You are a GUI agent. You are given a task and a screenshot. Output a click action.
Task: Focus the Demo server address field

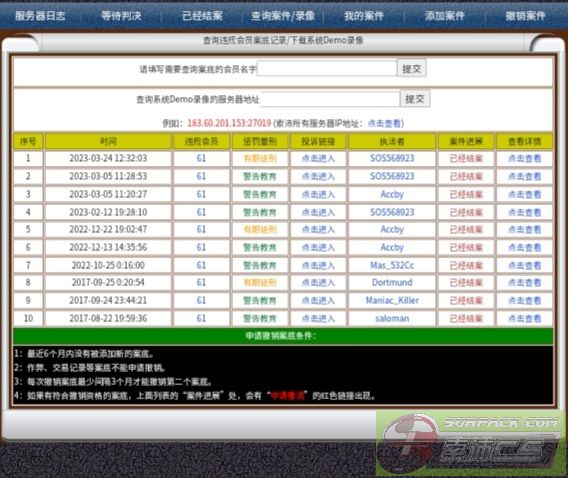coord(330,99)
